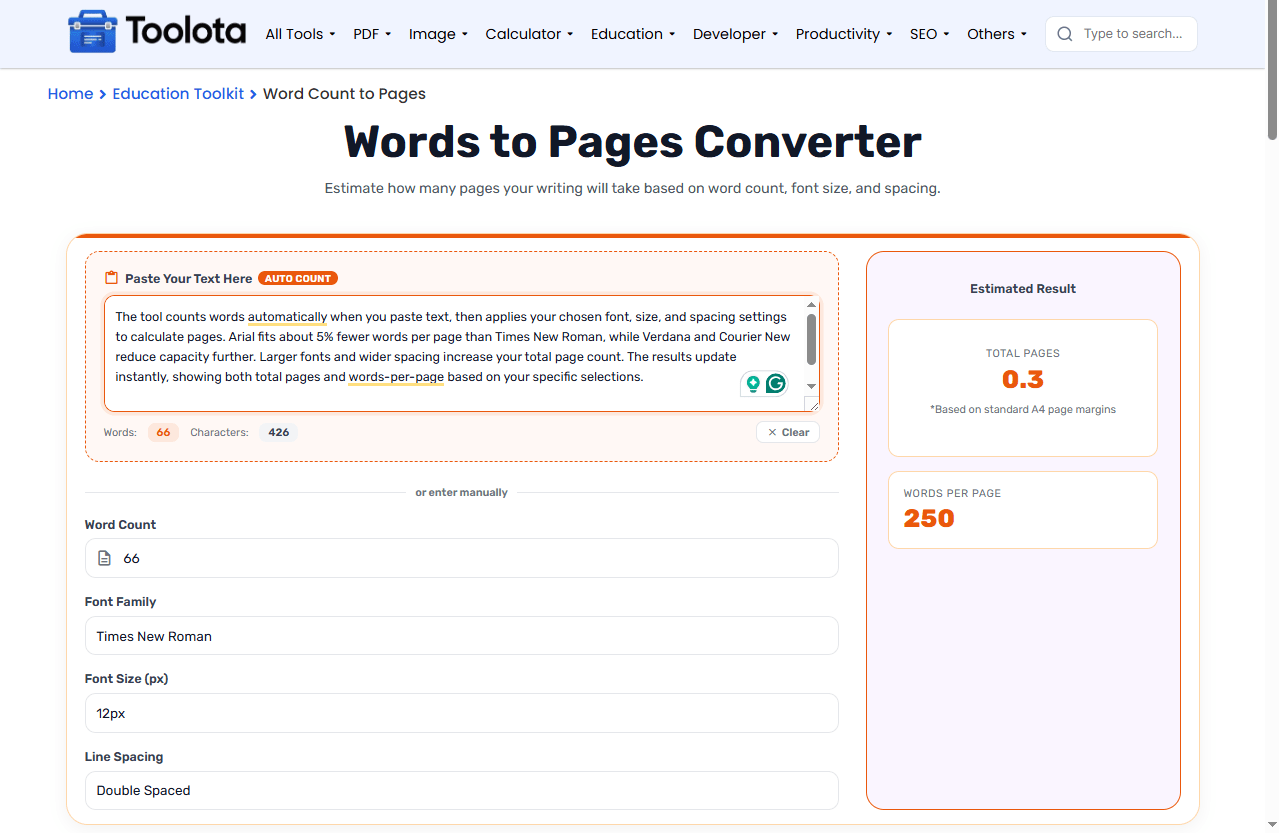
Task: Click the Toolota toolbox logo icon
Action: point(93,32)
